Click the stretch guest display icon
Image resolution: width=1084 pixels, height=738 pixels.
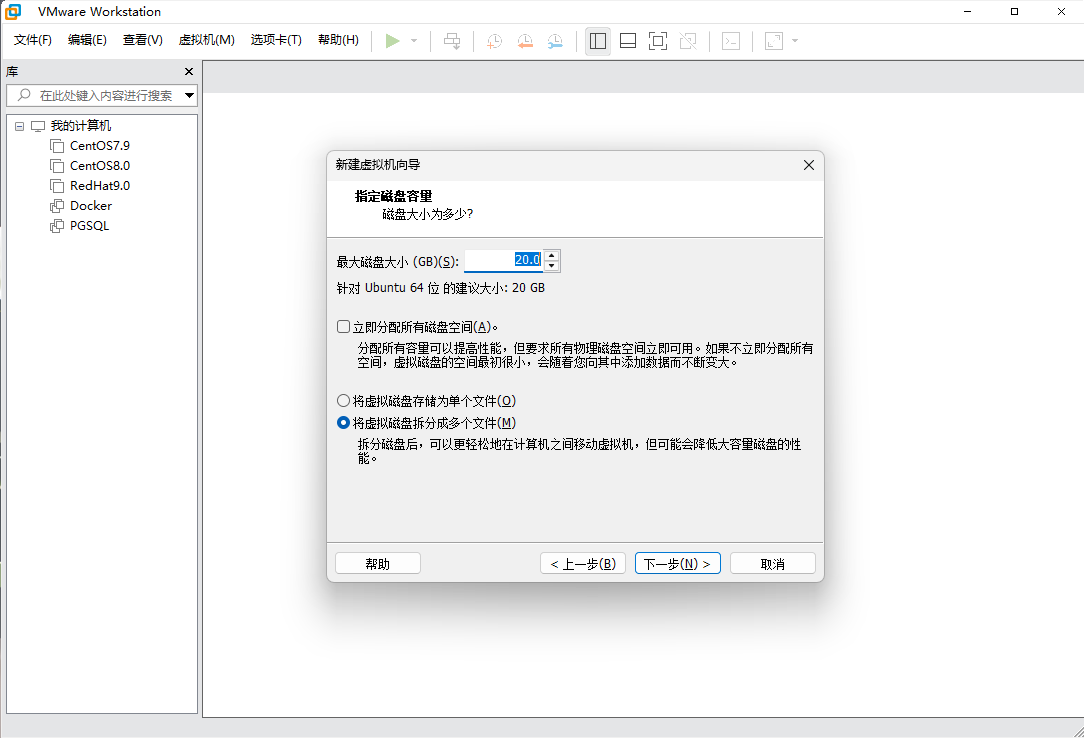click(774, 41)
